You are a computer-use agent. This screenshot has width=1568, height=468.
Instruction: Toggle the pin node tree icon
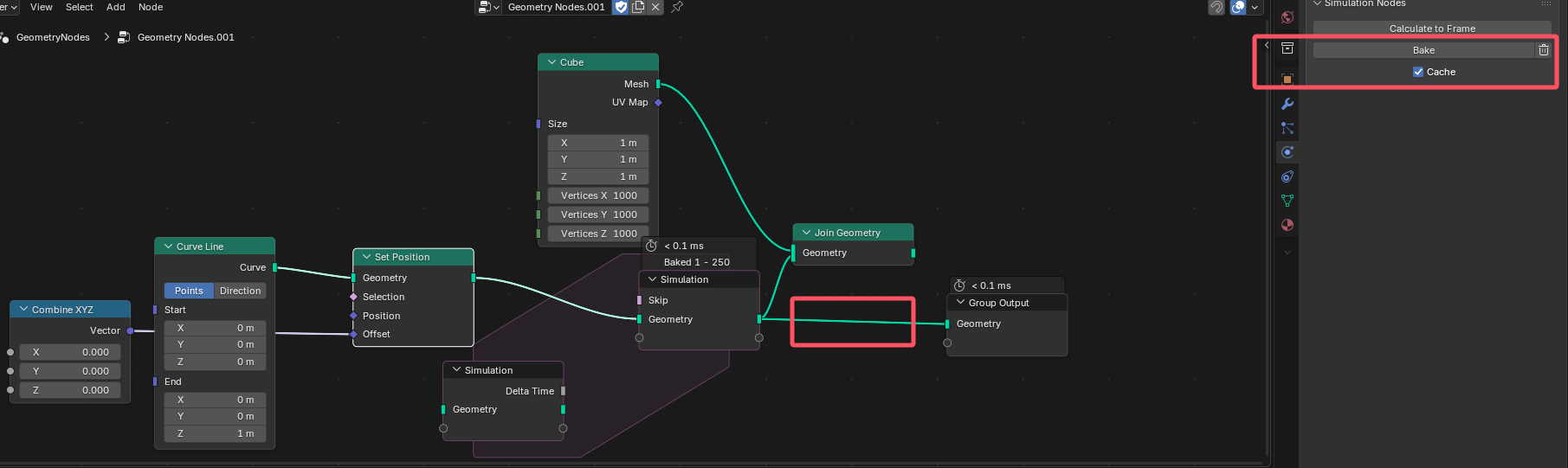tap(677, 7)
